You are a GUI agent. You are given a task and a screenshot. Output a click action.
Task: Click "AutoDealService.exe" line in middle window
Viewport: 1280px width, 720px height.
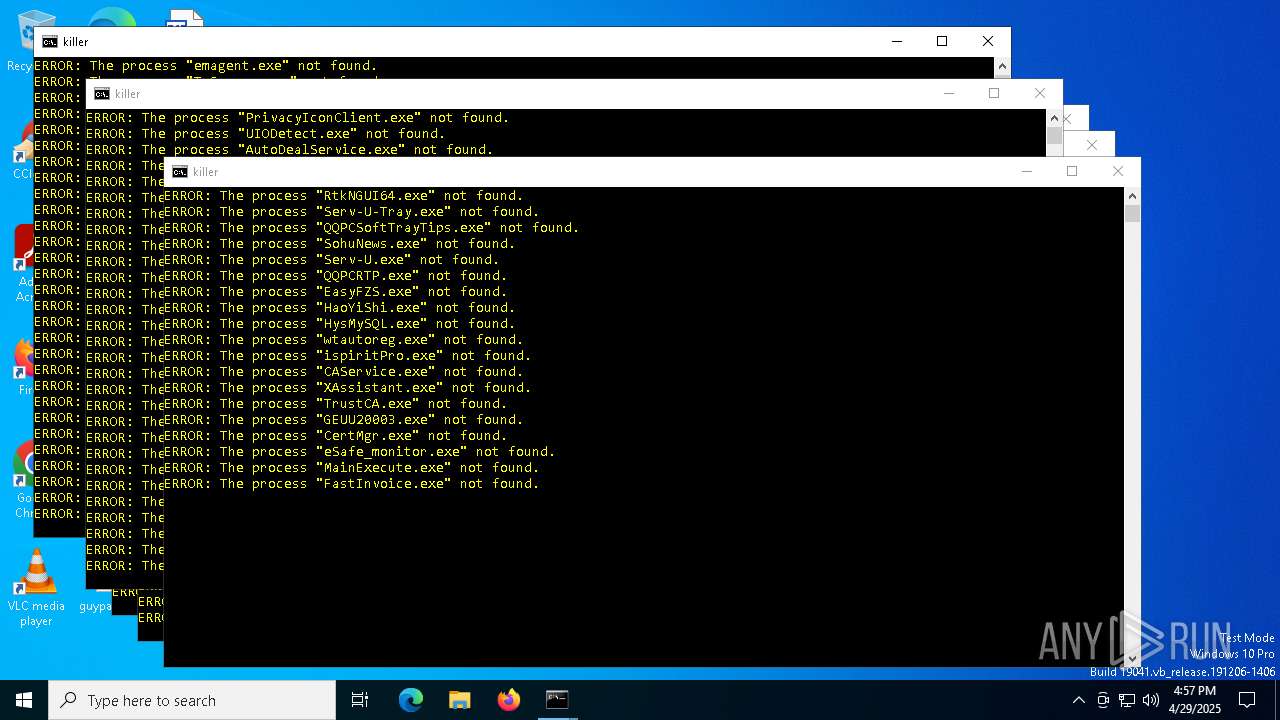289,150
